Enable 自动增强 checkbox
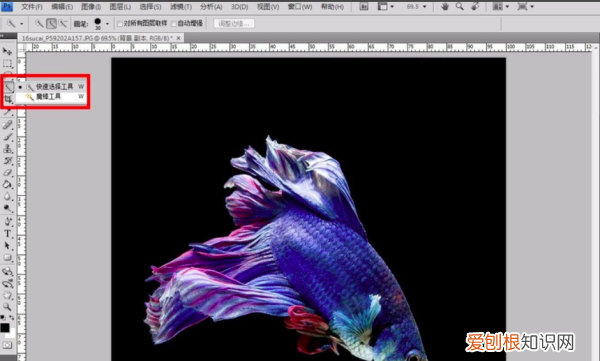The image size is (600, 361). click(x=174, y=24)
